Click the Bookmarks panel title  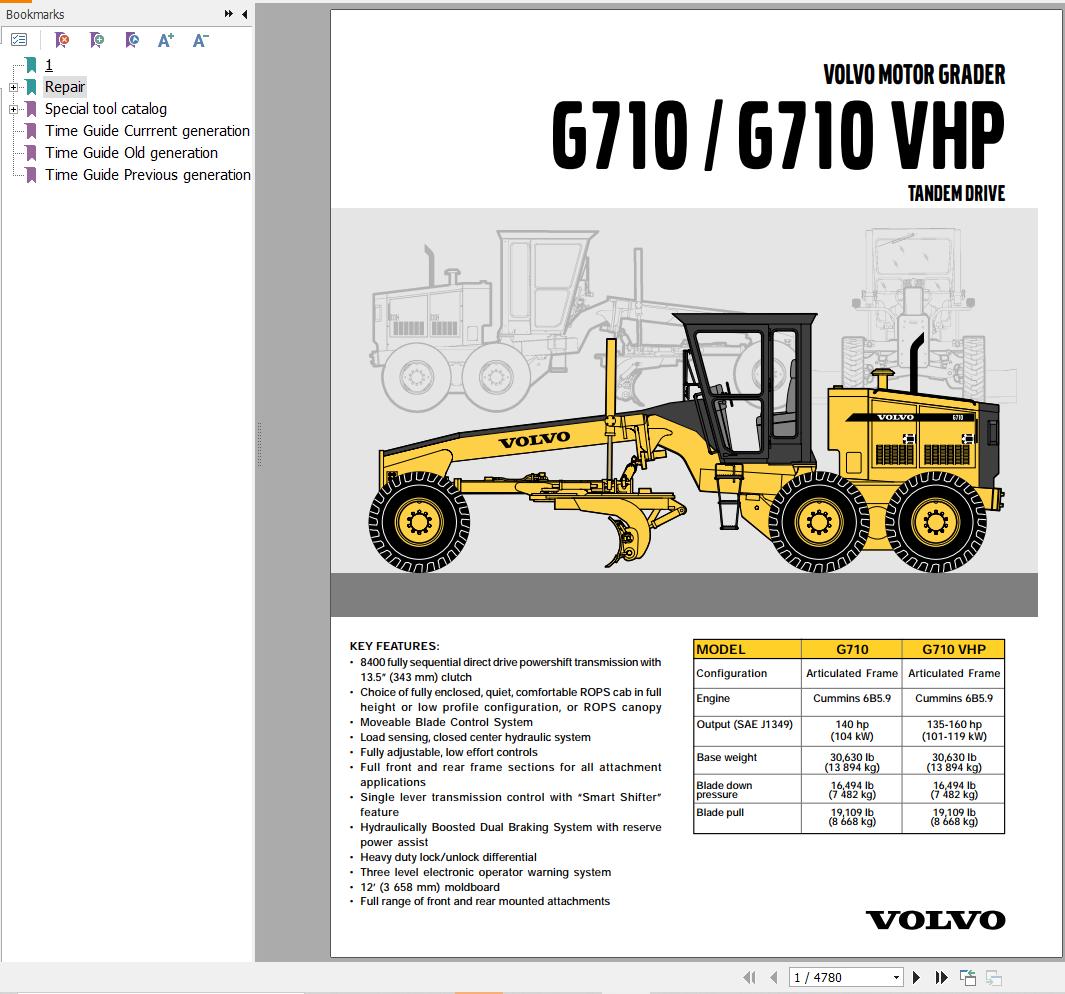(x=35, y=14)
